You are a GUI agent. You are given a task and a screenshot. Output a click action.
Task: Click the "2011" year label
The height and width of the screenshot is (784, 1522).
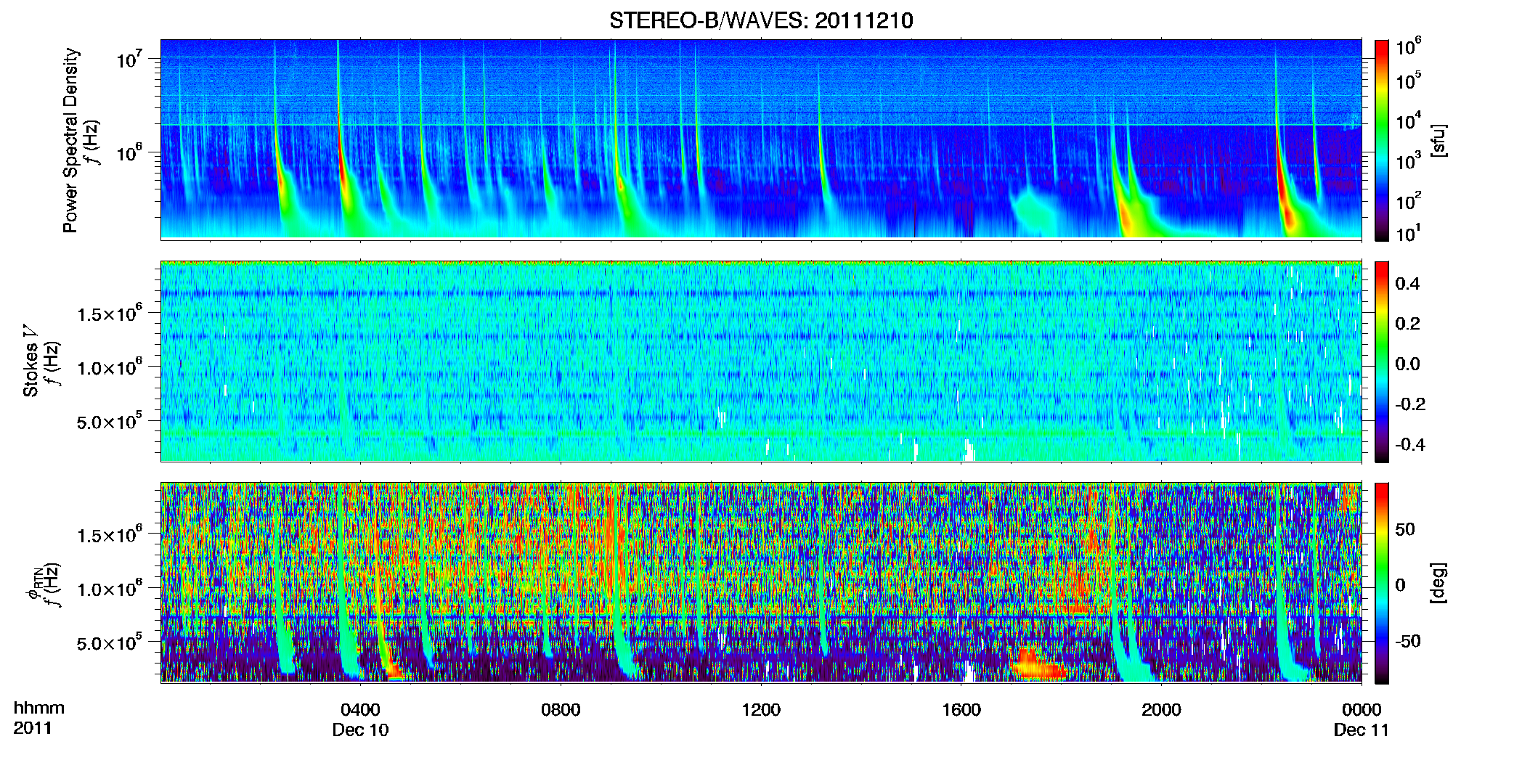(x=33, y=727)
